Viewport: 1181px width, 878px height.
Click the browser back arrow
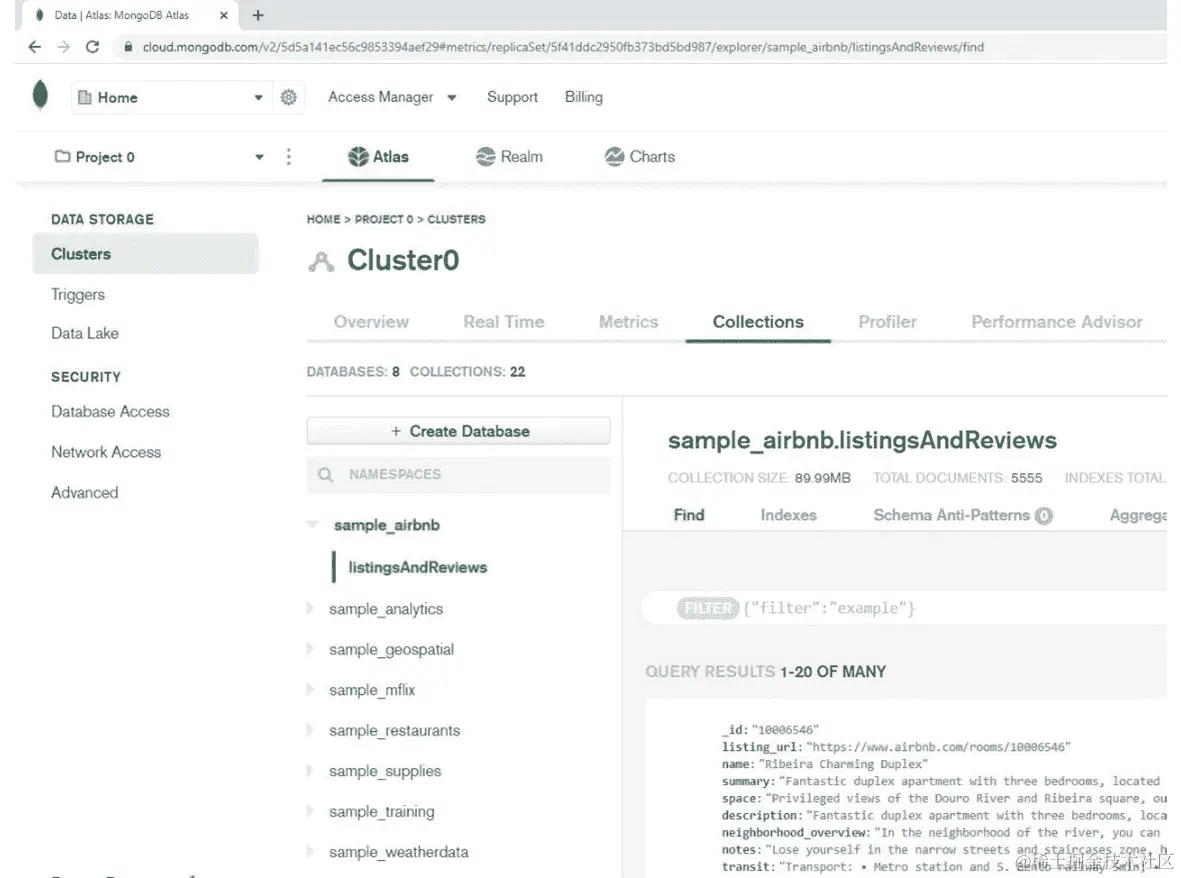click(x=33, y=46)
